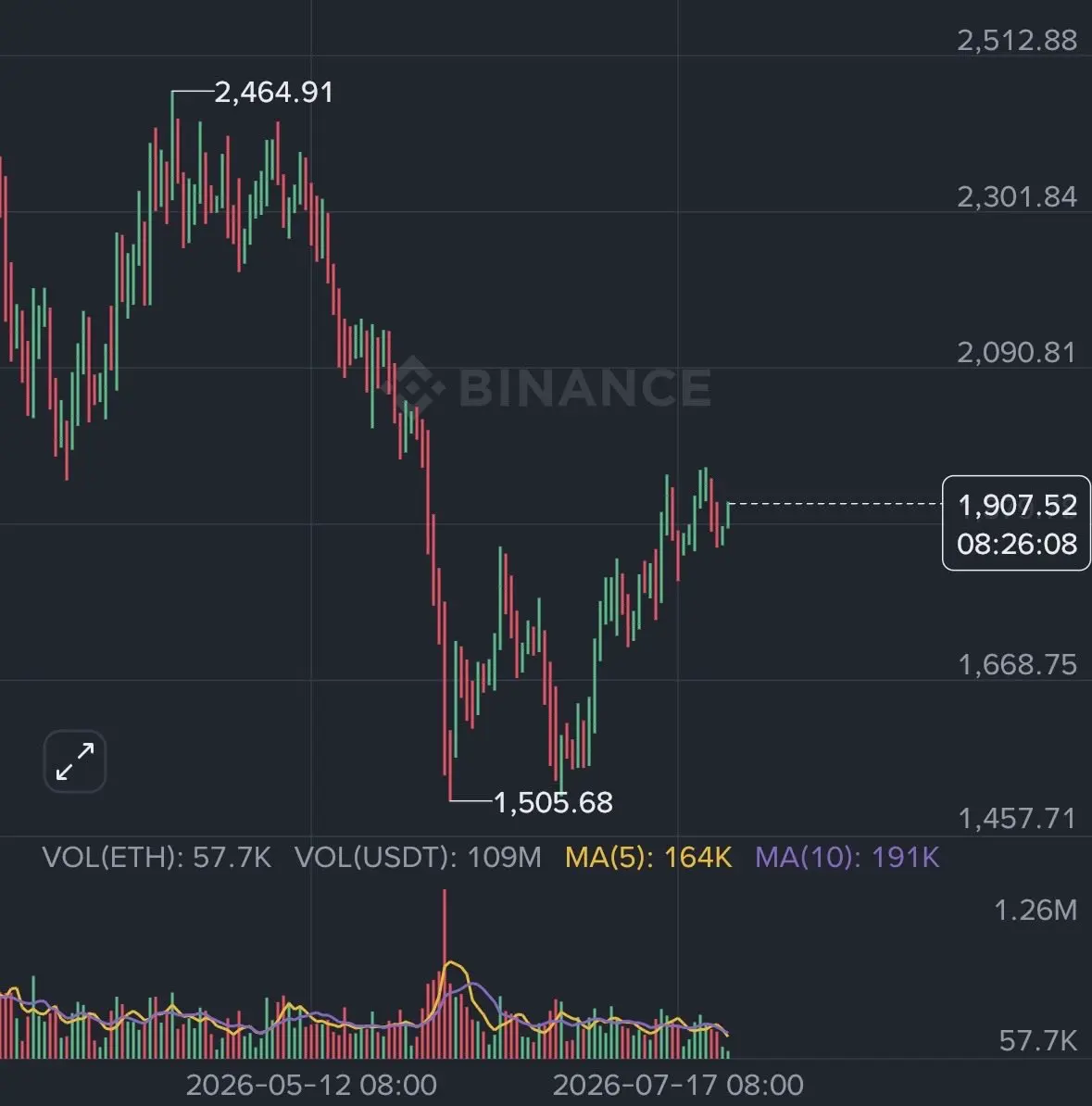The width and height of the screenshot is (1092, 1106).
Task: Open fullscreen chart with expand arrows icon
Action: pos(75,761)
